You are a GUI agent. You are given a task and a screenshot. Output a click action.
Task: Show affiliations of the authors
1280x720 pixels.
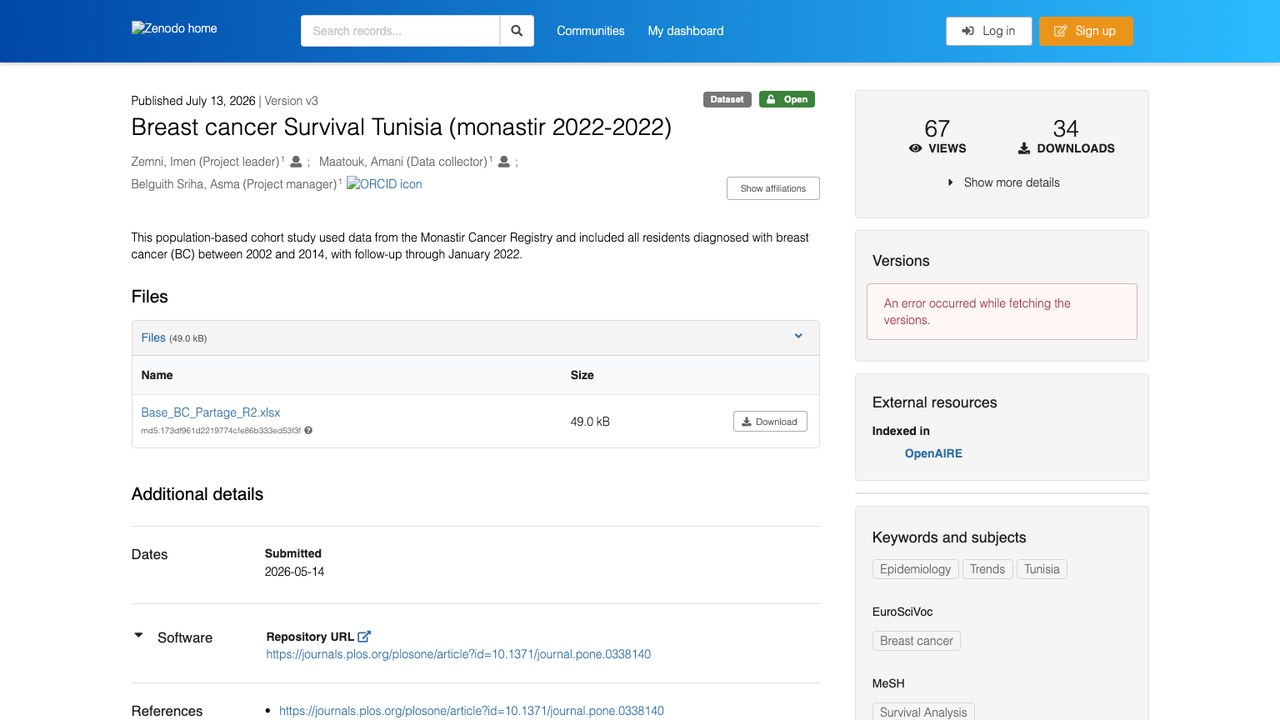pyautogui.click(x=773, y=188)
